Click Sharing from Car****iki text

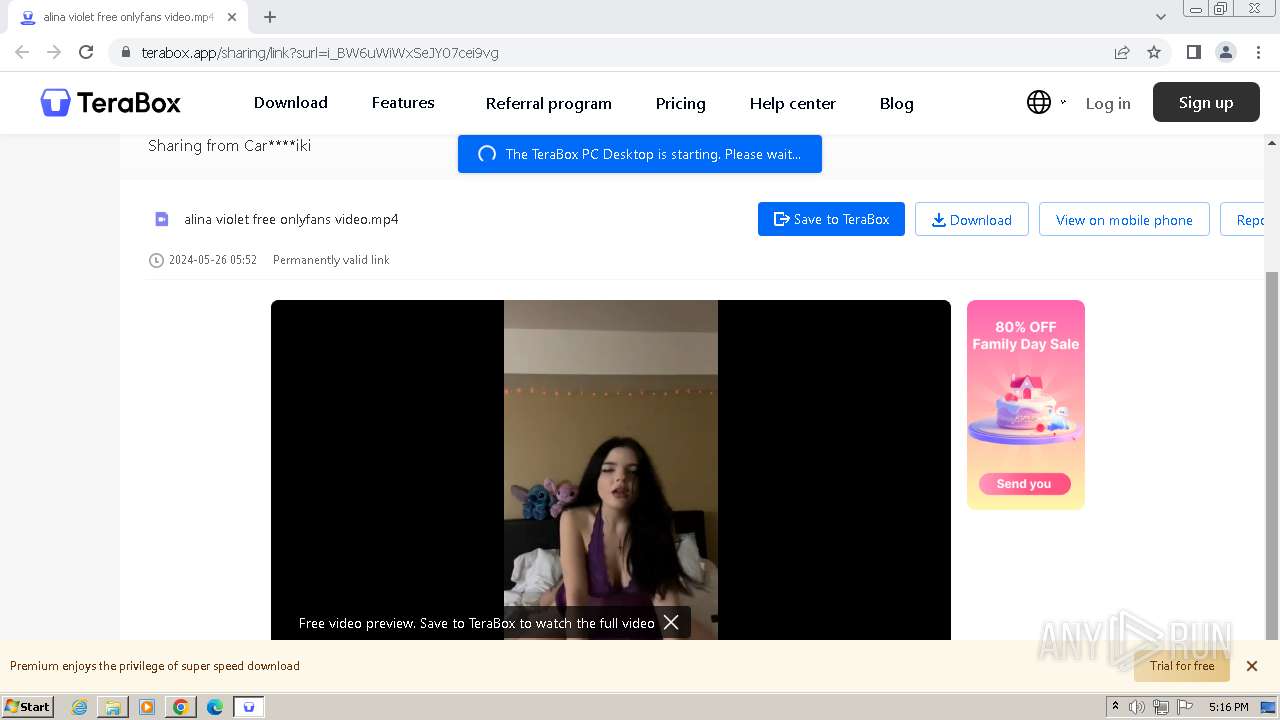pyautogui.click(x=229, y=145)
